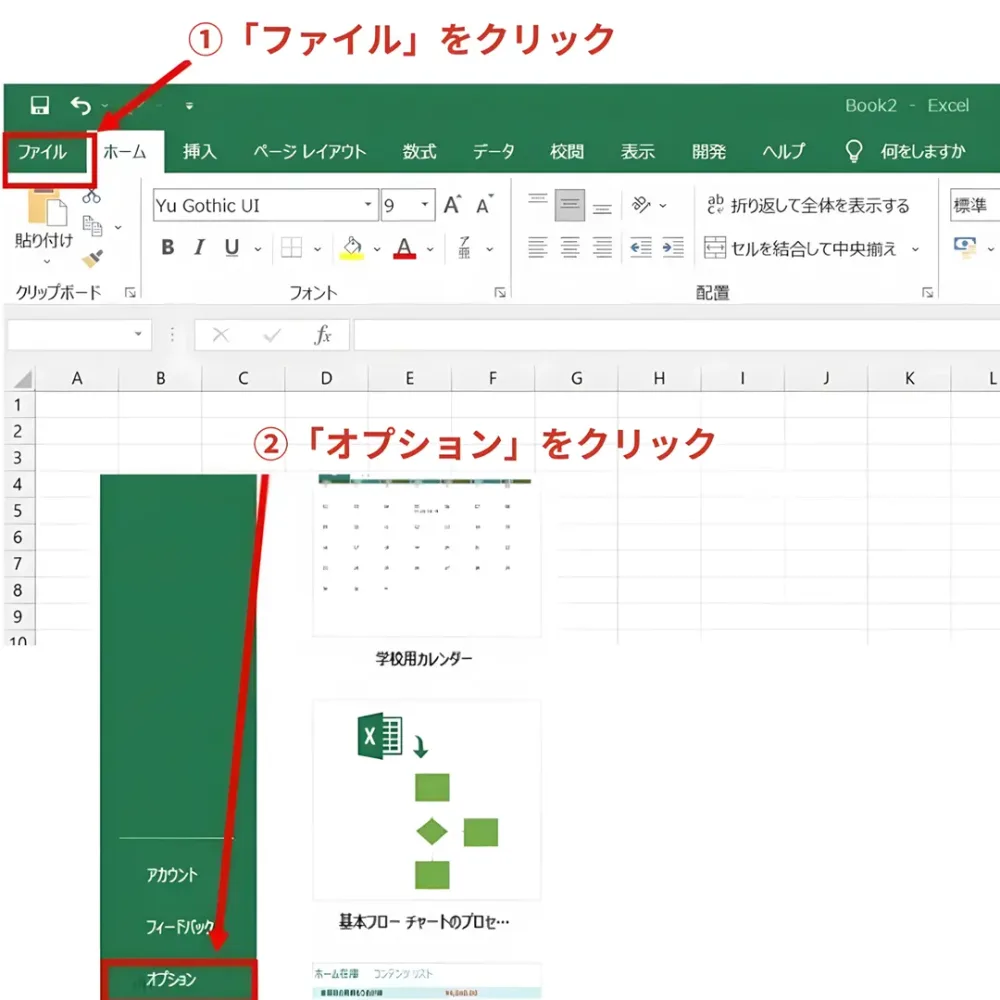Open the Customize Quick Access Toolbar arrow

189,106
